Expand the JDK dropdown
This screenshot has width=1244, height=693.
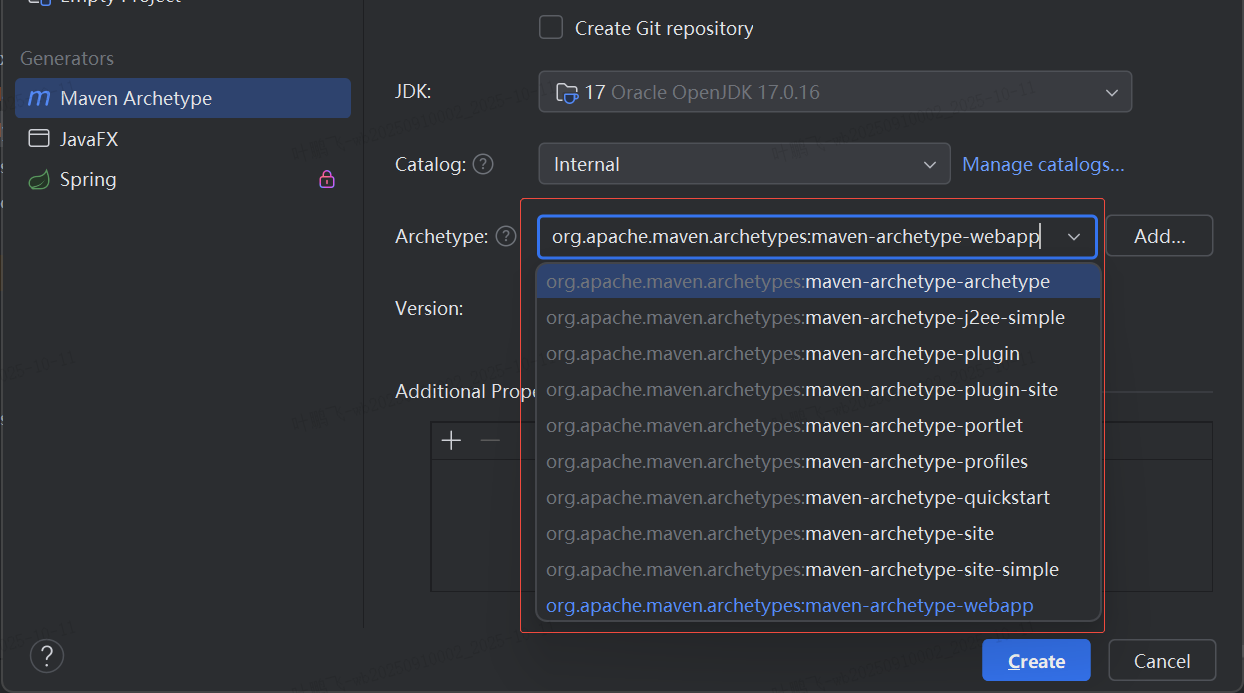pos(1111,92)
